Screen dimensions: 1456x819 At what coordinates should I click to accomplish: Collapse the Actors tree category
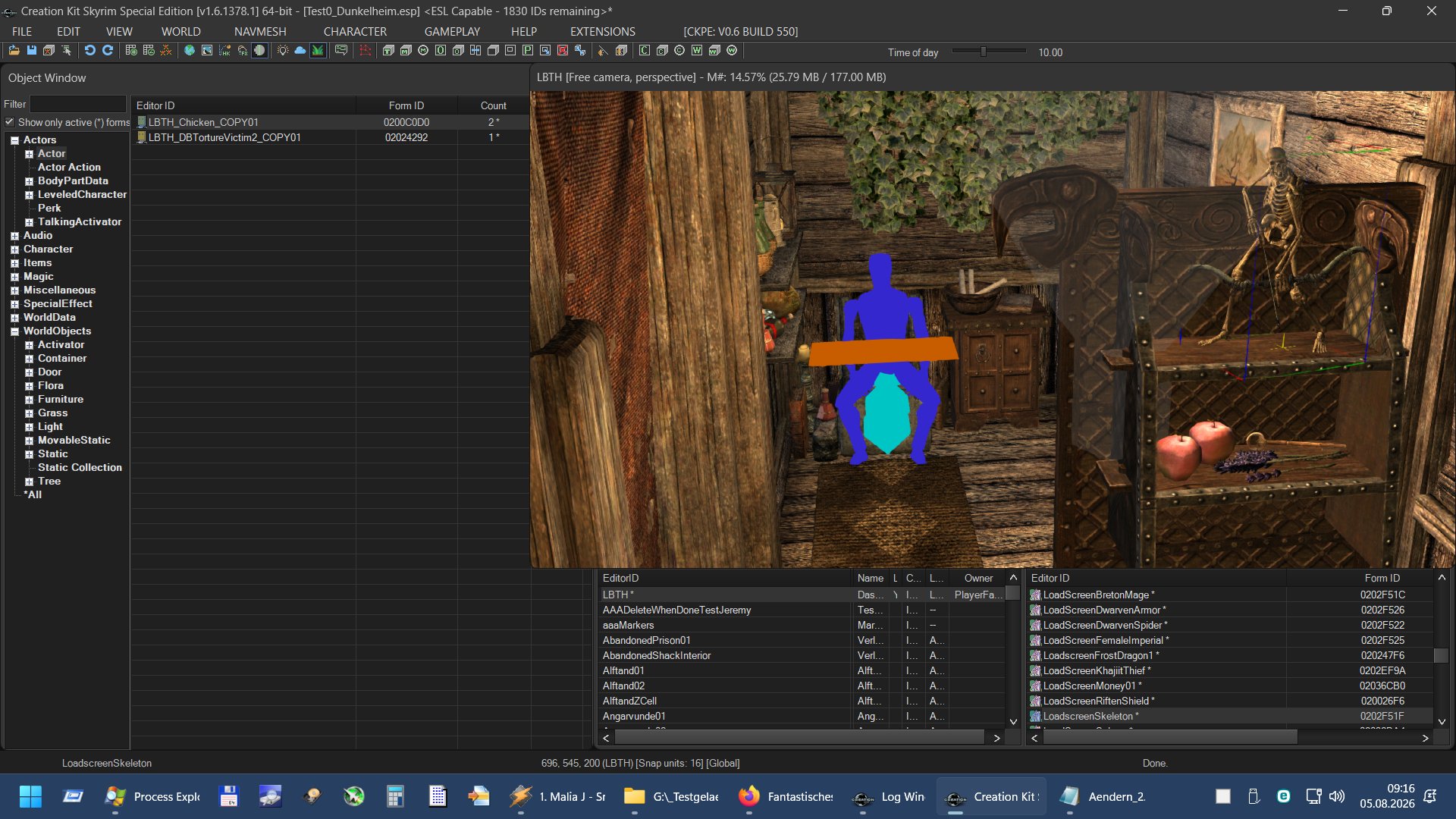click(14, 140)
